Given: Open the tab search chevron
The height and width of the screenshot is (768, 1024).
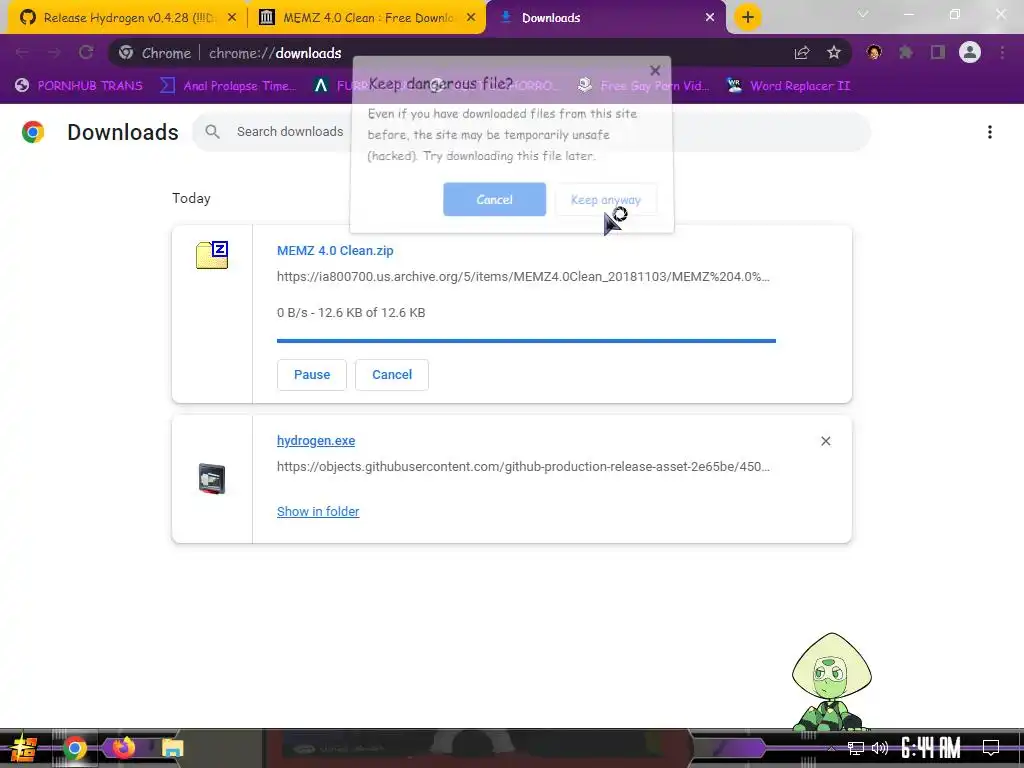Looking at the screenshot, I should click(x=863, y=14).
